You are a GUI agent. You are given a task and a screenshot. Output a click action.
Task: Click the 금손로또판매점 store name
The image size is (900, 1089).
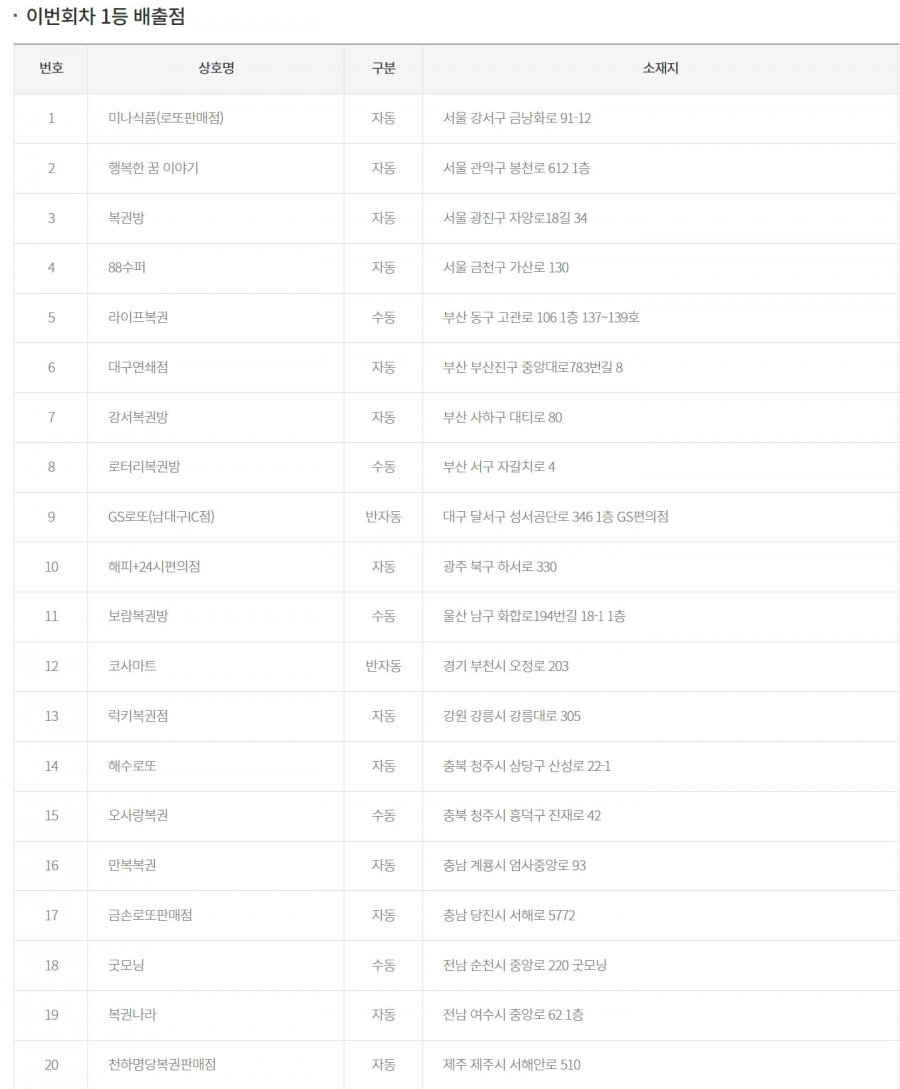pos(150,915)
